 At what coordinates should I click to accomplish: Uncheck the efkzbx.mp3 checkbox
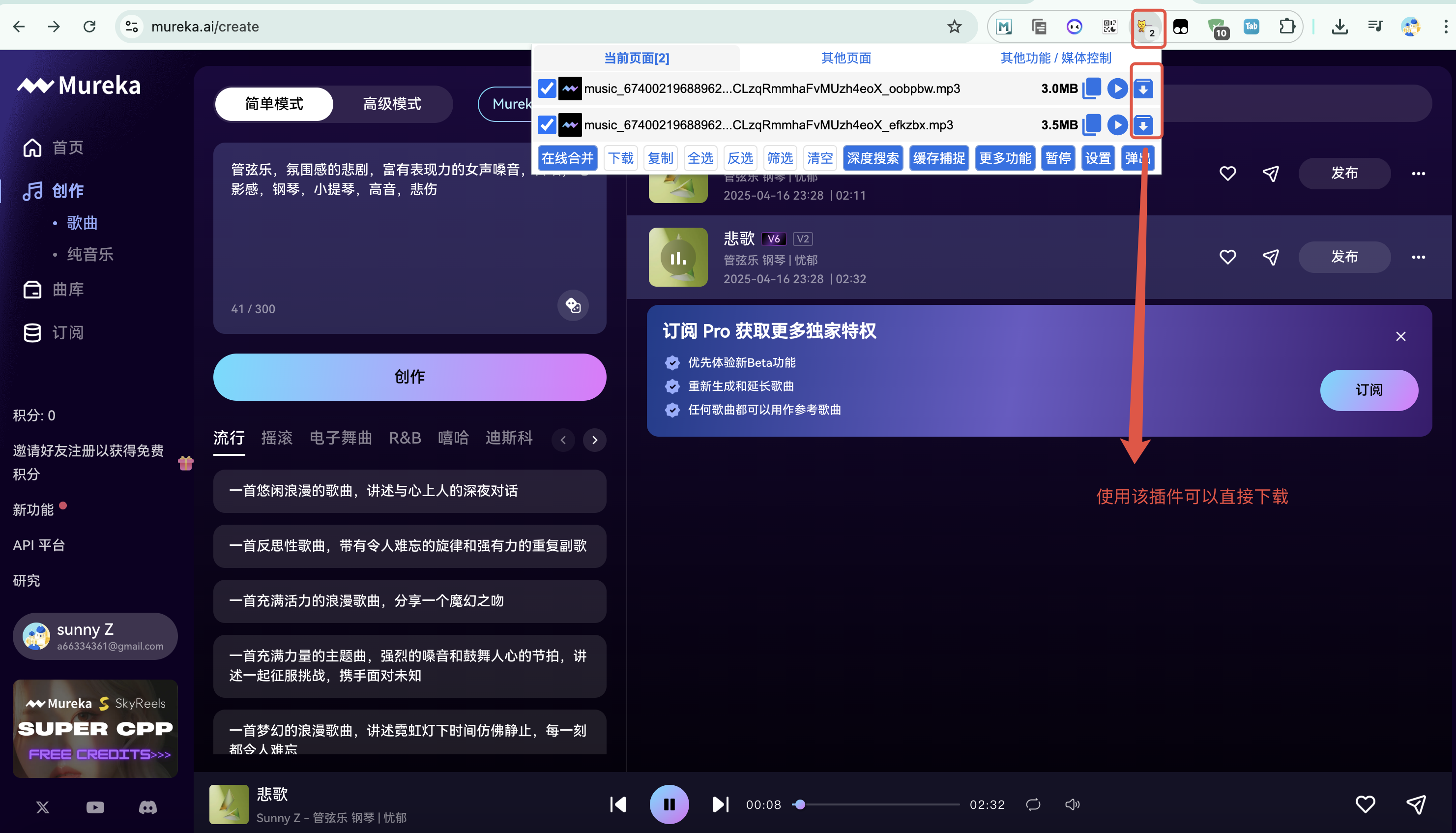(x=547, y=125)
